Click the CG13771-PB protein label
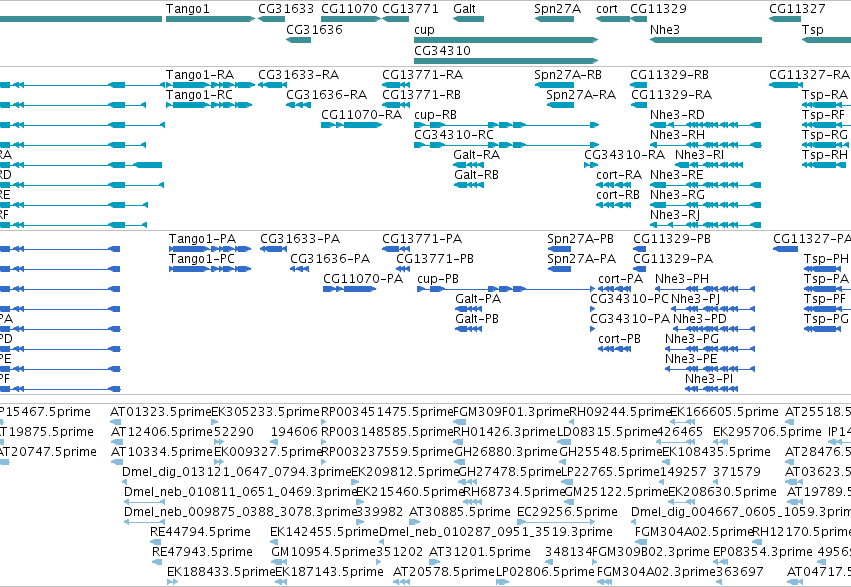Viewport: 851px width, 587px height. point(435,259)
